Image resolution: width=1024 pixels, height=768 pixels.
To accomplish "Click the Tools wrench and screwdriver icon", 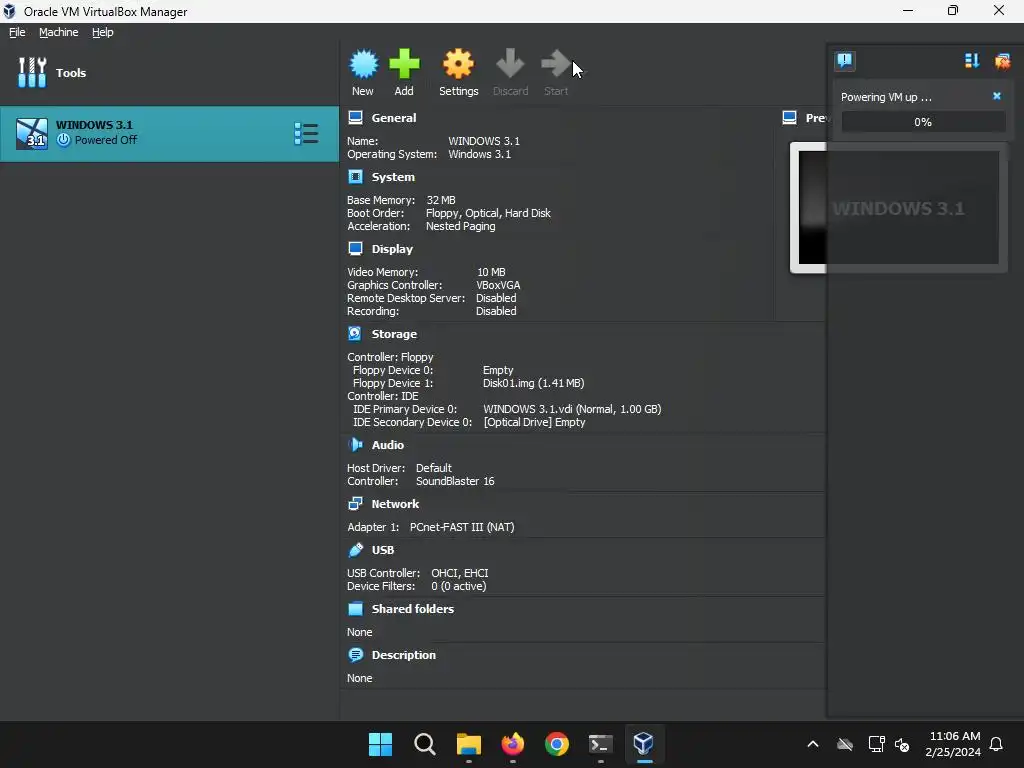I will [x=32, y=72].
